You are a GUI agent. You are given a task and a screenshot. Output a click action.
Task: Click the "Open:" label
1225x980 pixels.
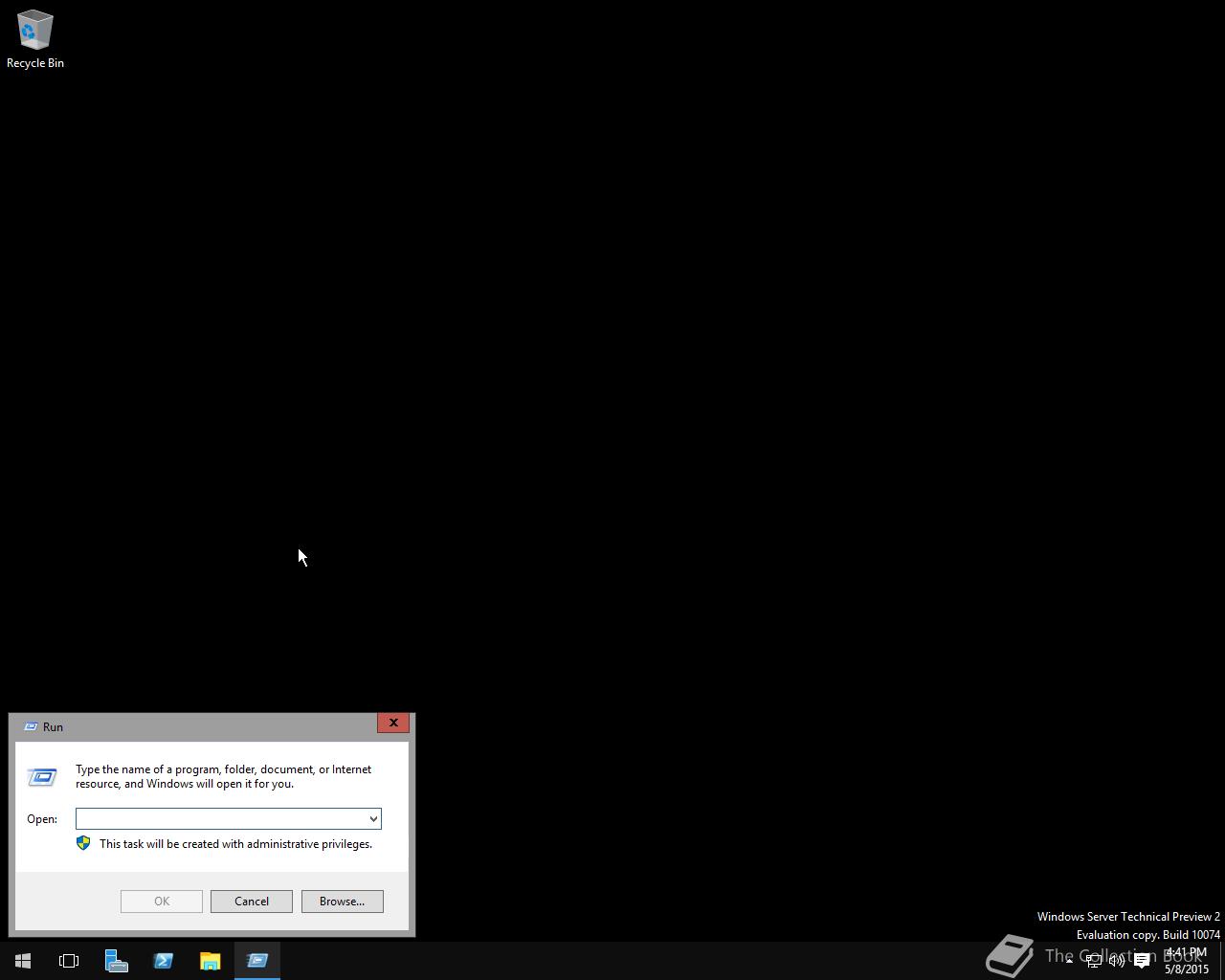[x=42, y=819]
